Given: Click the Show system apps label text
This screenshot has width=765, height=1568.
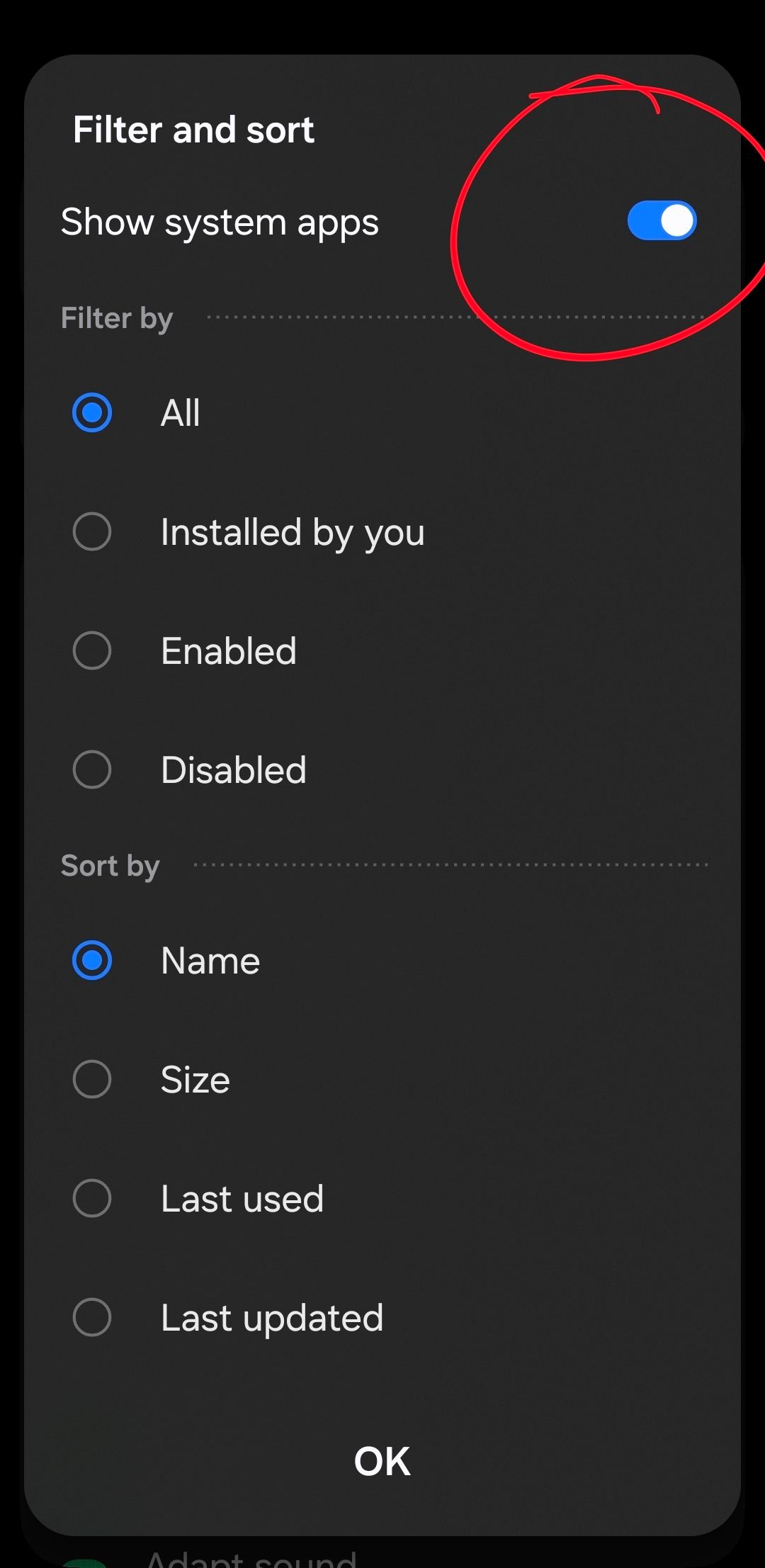Looking at the screenshot, I should [x=220, y=221].
